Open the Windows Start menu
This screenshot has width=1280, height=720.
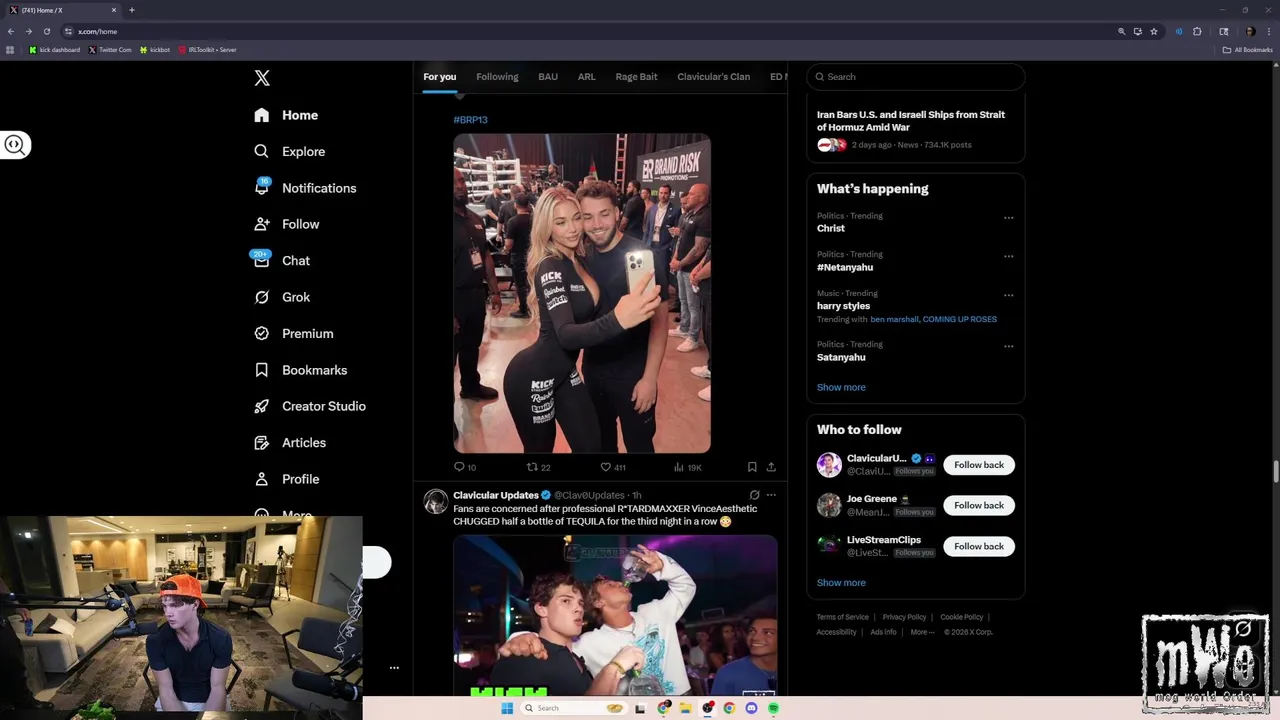pos(507,708)
